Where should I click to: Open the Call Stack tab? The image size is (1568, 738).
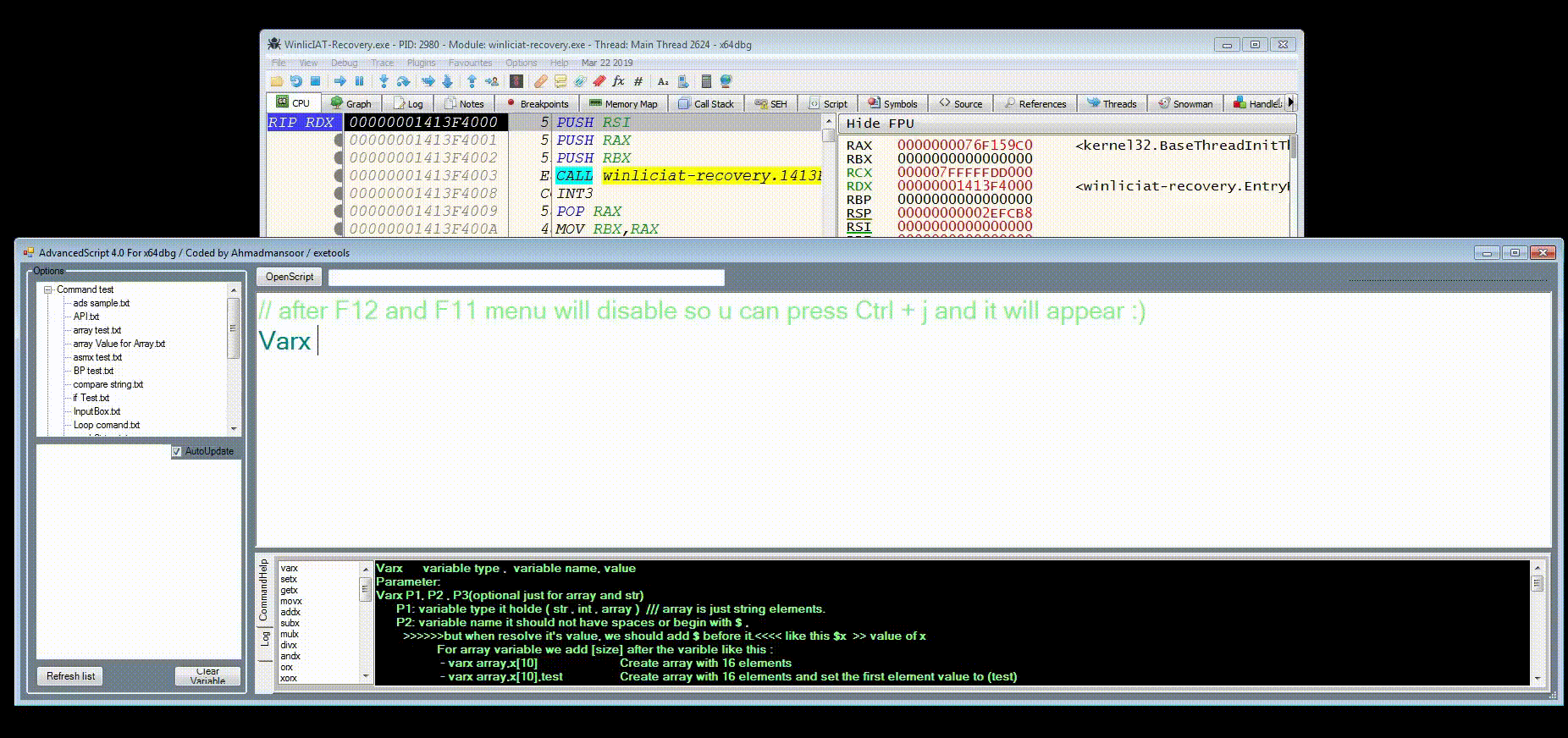[x=706, y=103]
